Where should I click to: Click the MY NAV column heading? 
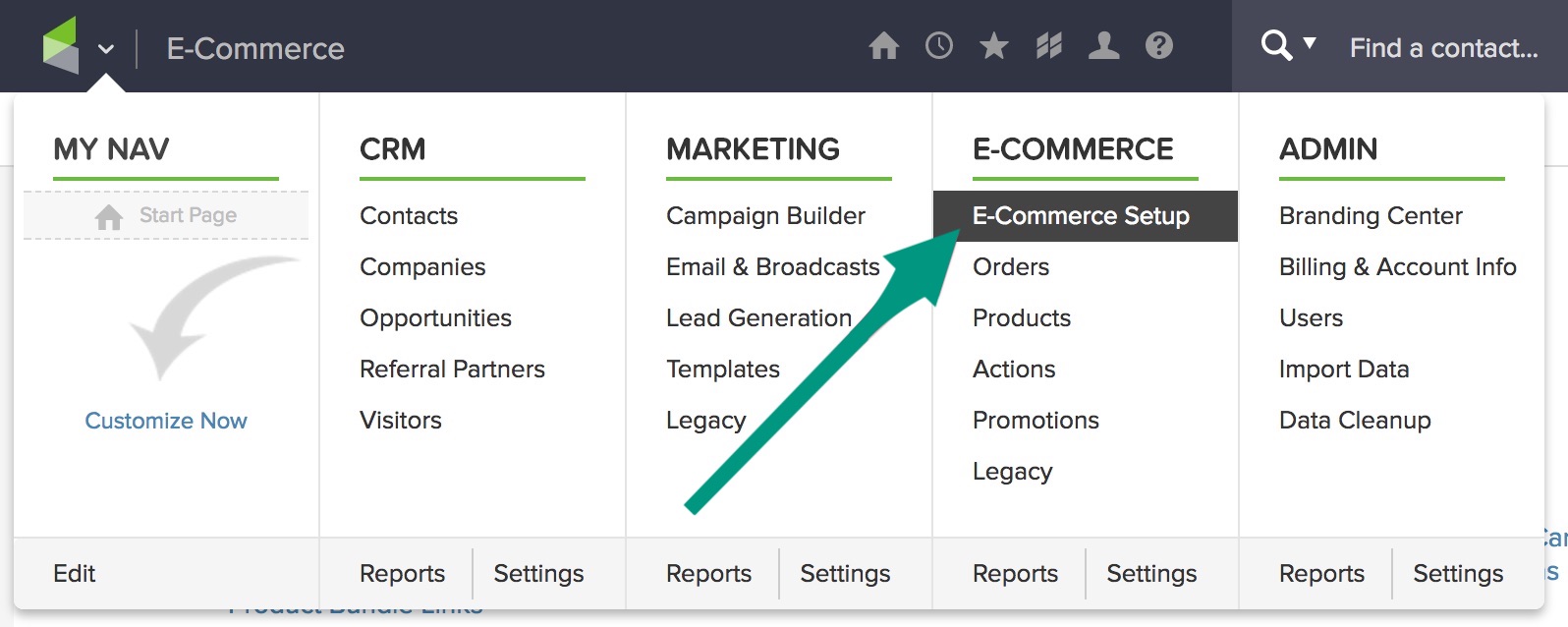111,149
